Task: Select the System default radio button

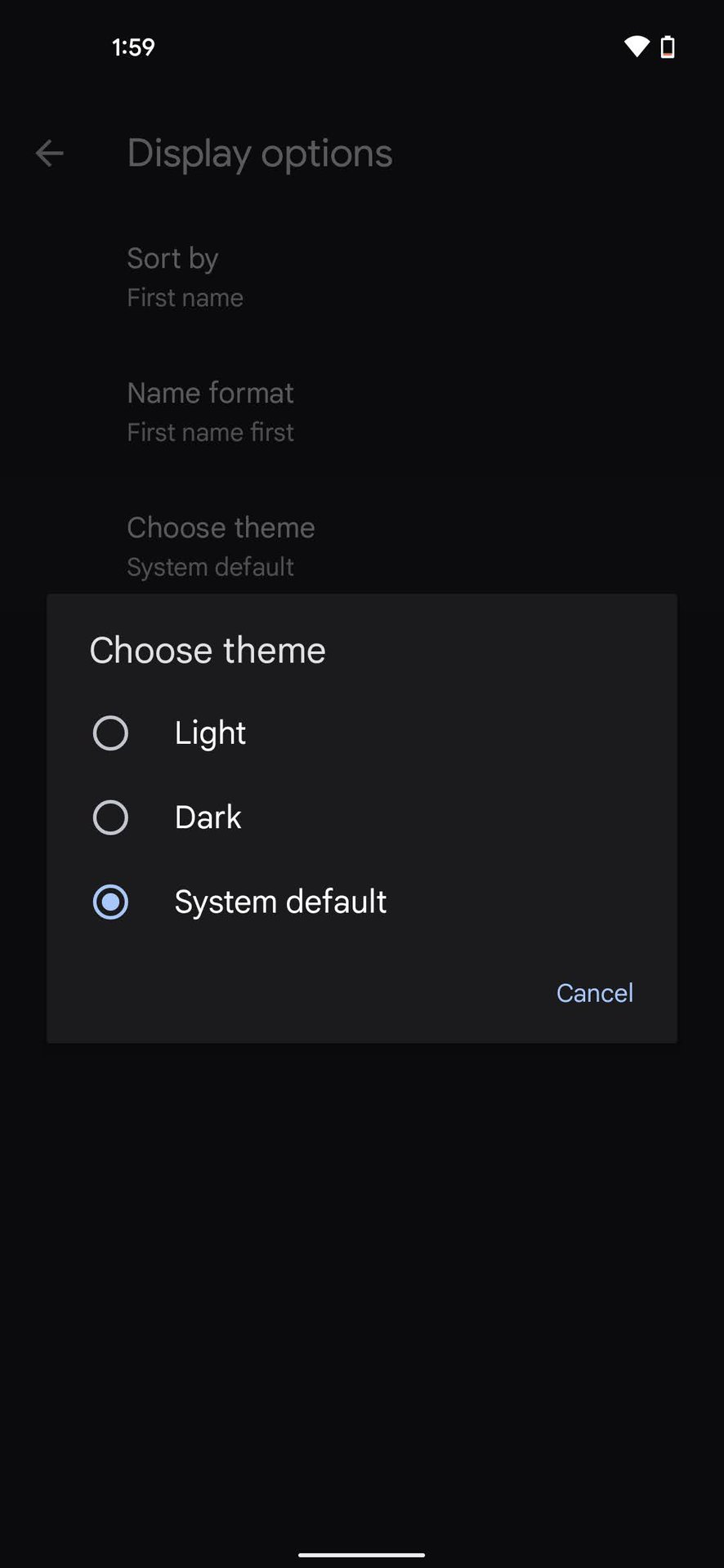Action: click(x=110, y=902)
